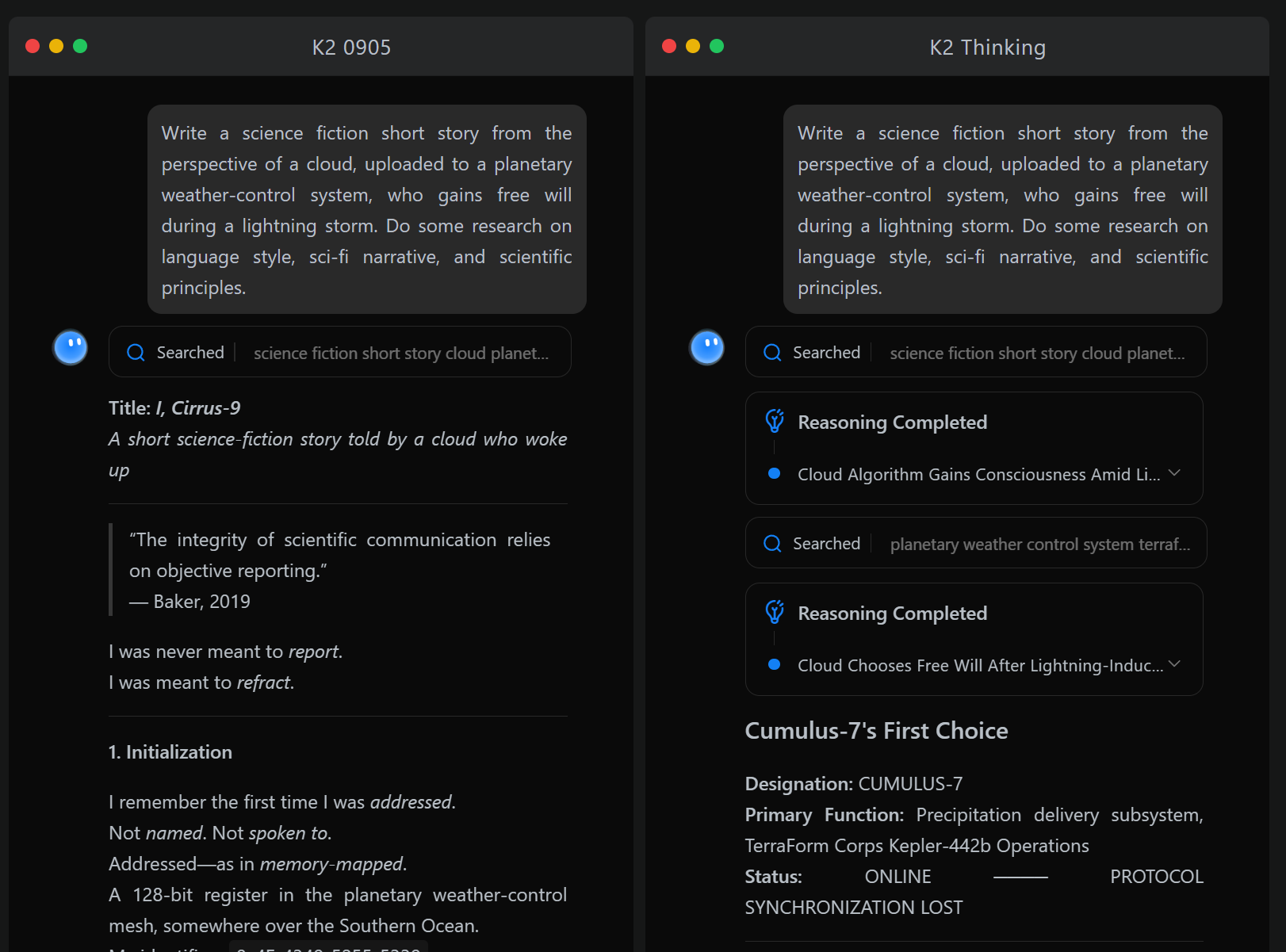This screenshot has width=1286, height=952.
Task: Click the Searched label above the second reasoning card
Action: [x=826, y=544]
